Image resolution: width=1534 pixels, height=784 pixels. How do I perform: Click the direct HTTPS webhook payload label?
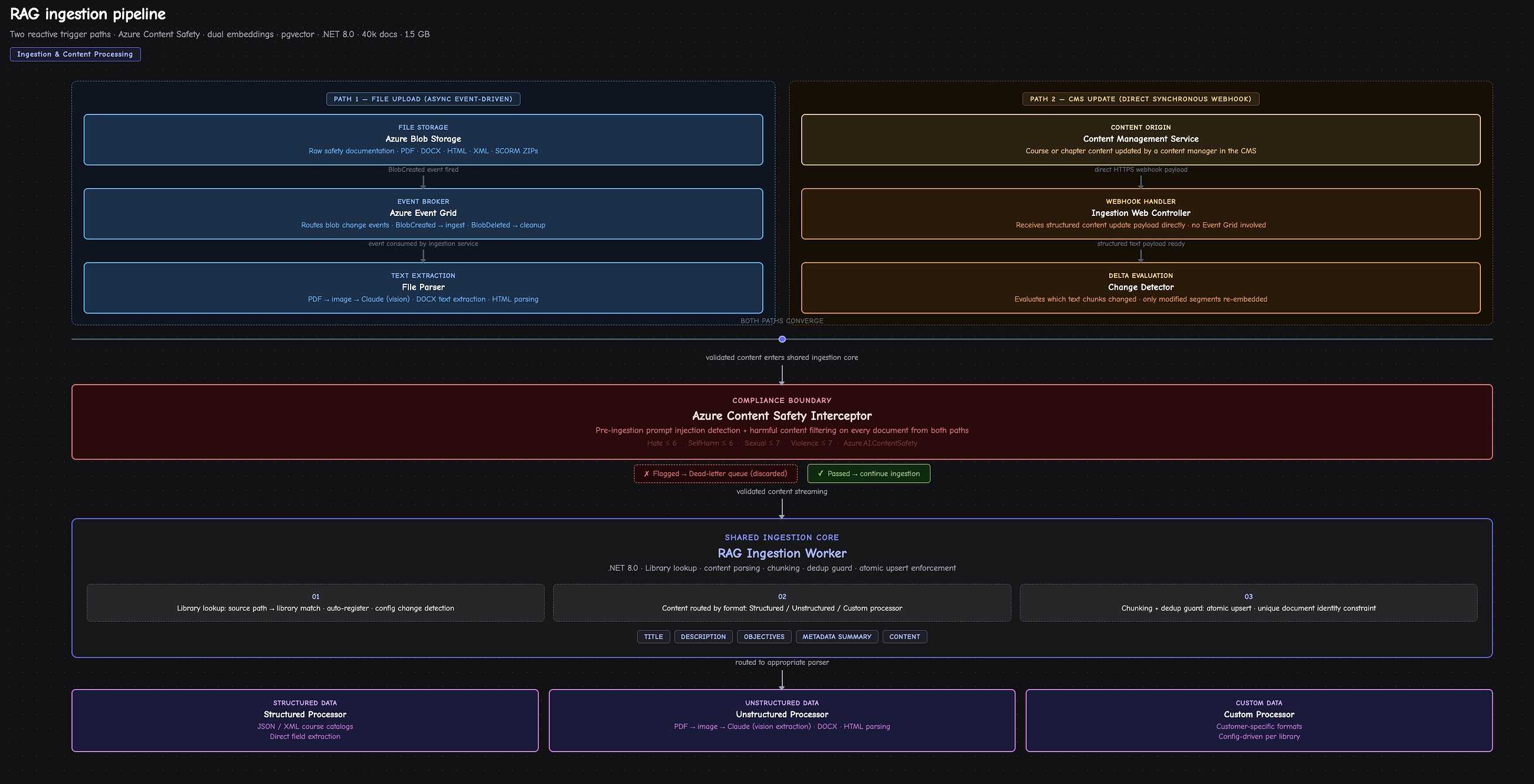click(x=1140, y=170)
